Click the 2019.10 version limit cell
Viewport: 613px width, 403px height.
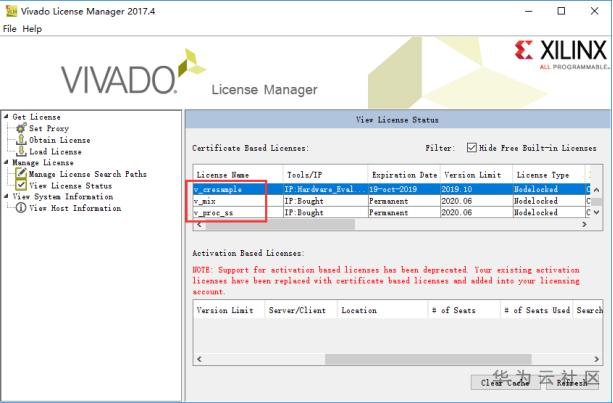coord(477,189)
